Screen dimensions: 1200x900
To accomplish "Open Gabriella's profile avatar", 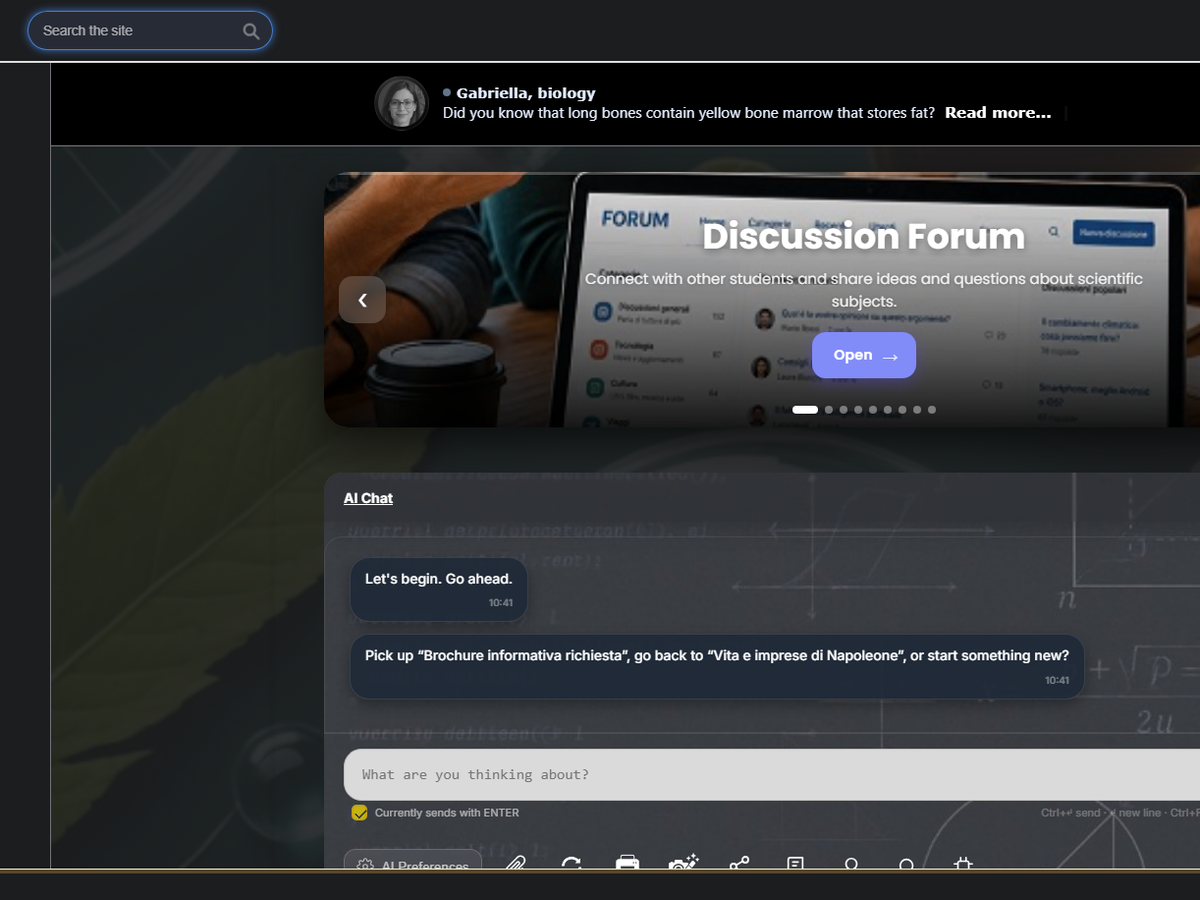I will [401, 103].
